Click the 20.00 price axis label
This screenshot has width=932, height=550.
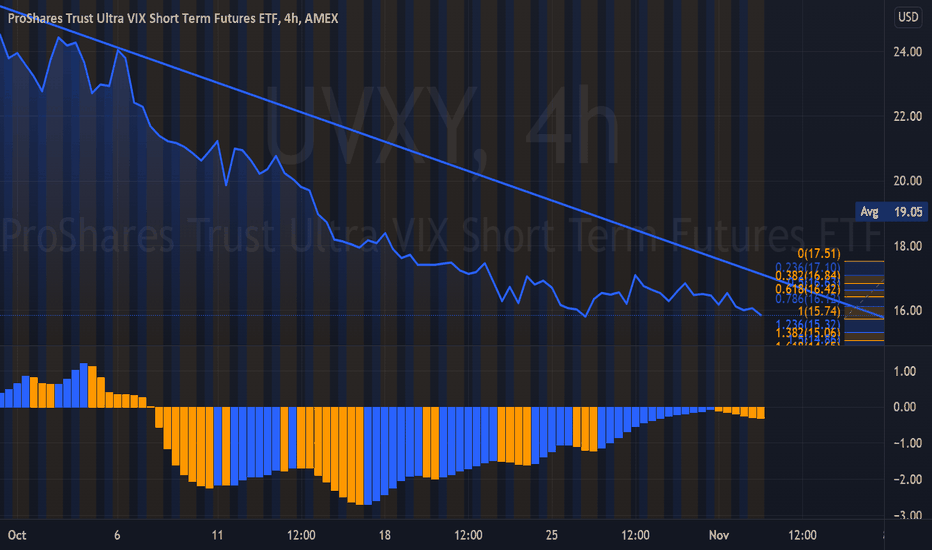908,181
